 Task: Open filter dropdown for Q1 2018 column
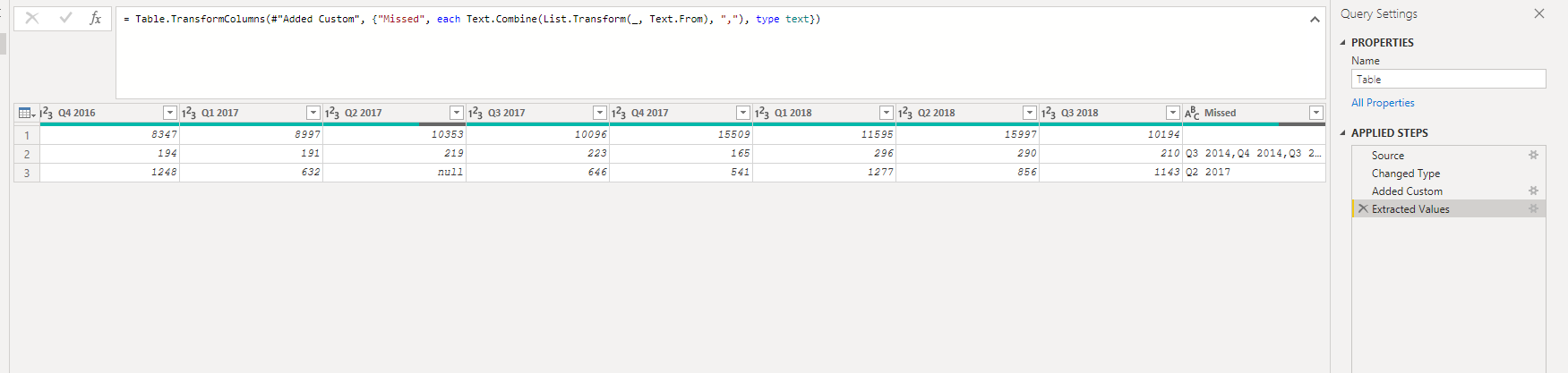click(x=887, y=113)
